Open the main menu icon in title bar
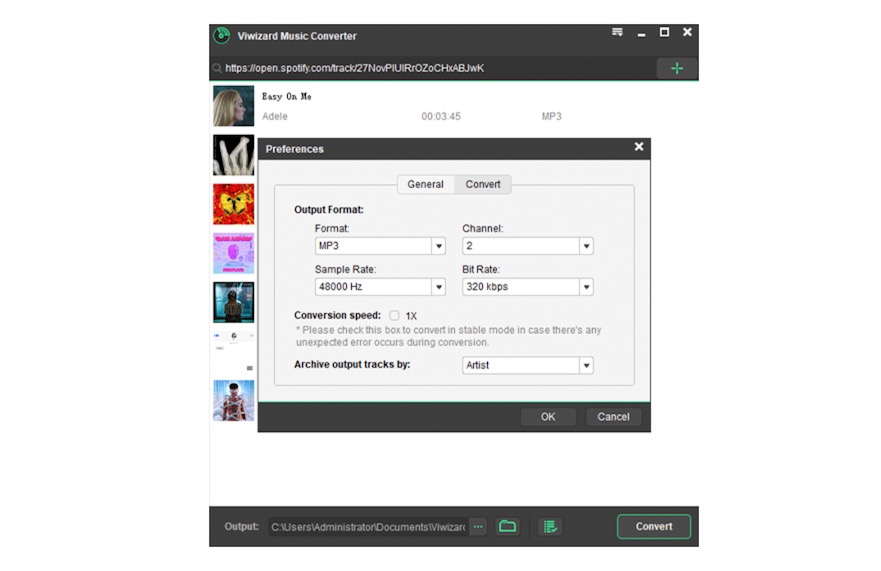 click(x=617, y=32)
